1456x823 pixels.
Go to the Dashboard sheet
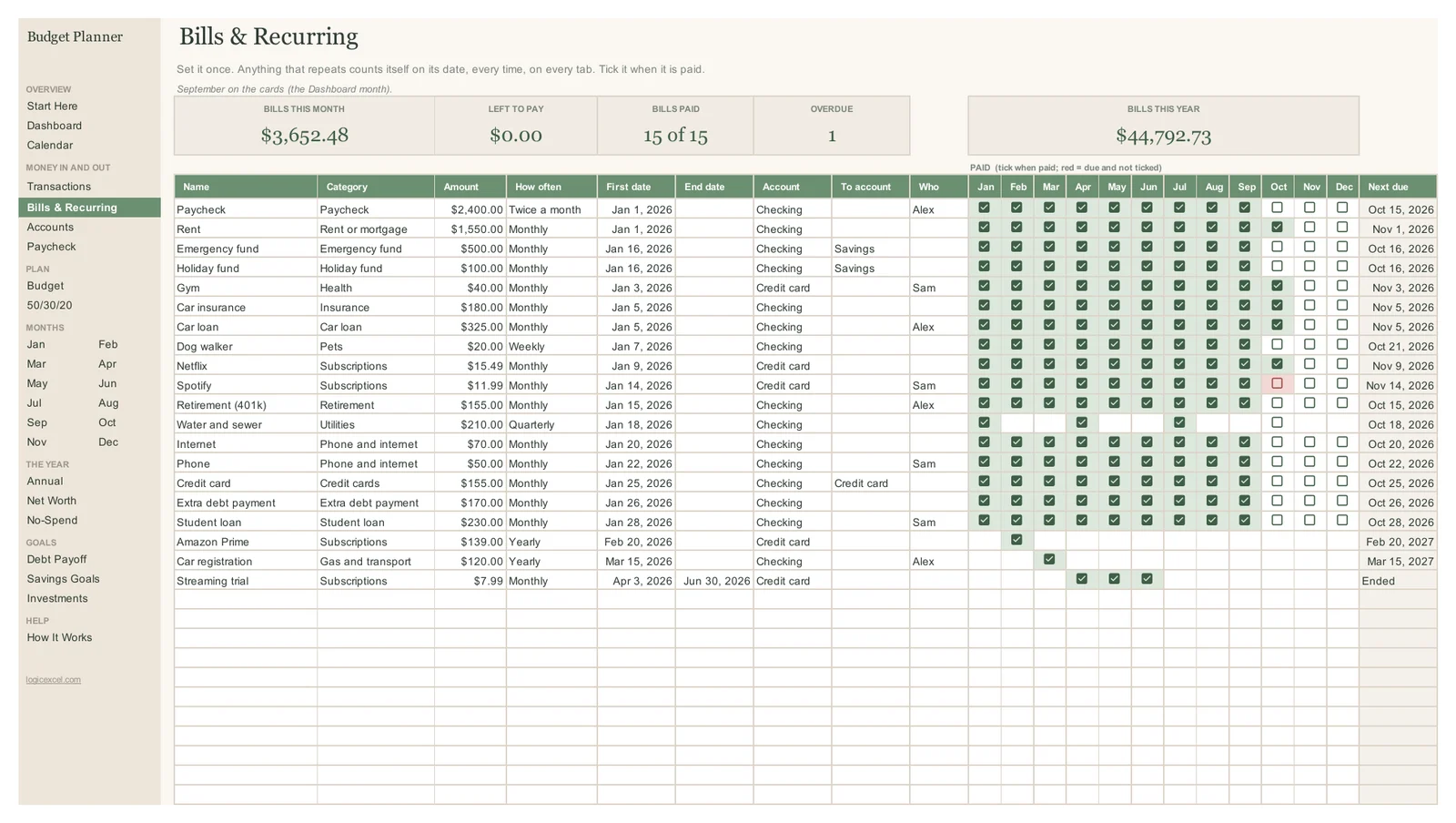(54, 126)
